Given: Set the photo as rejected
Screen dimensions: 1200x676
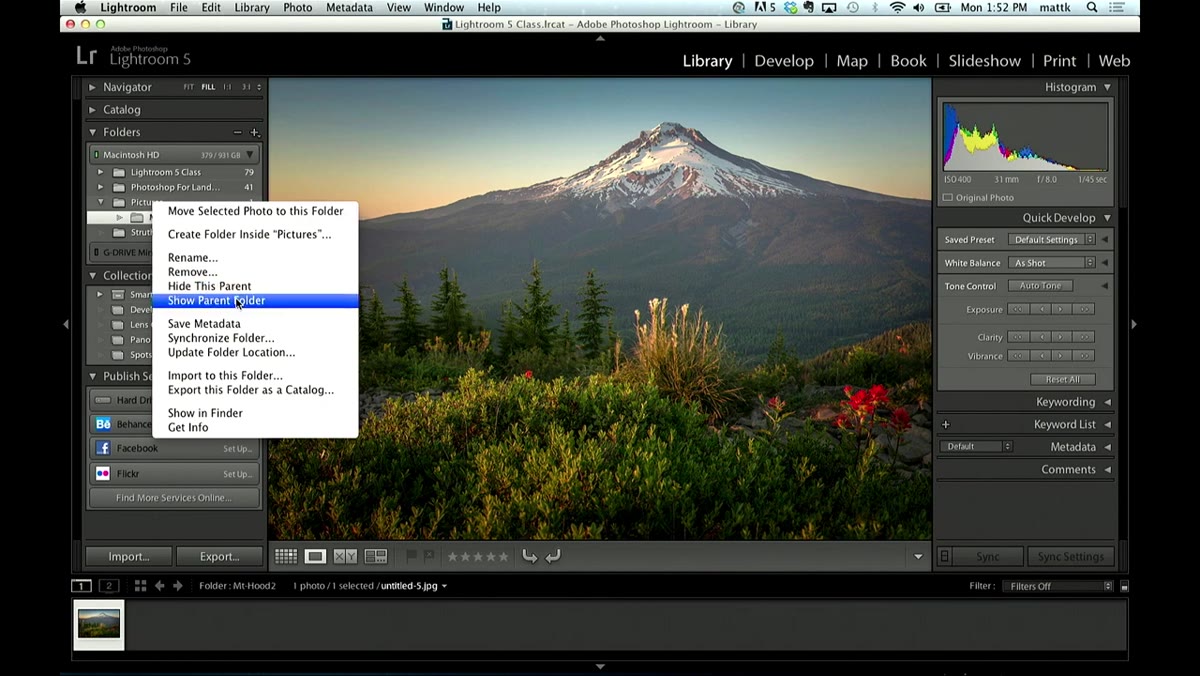Looking at the screenshot, I should [x=429, y=556].
